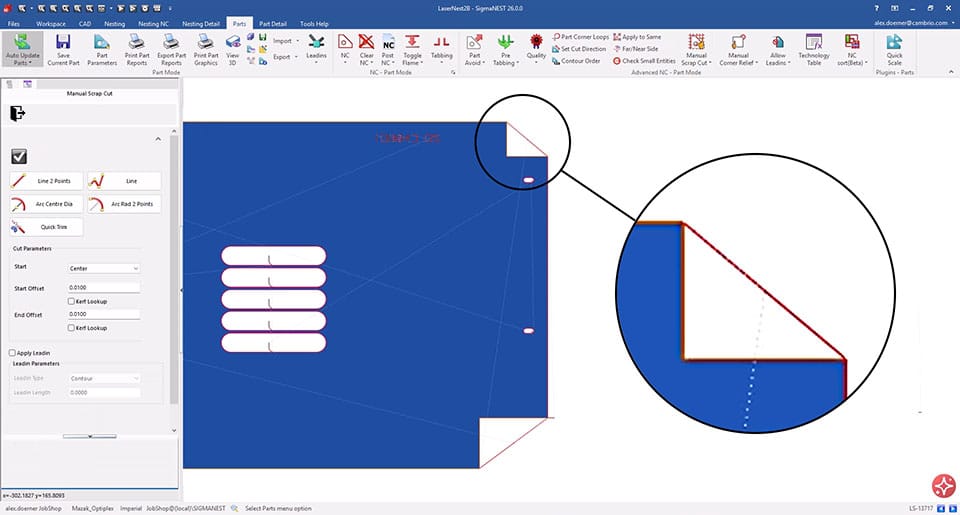
Task: Click the Line 2 Points button
Action: [46, 180]
